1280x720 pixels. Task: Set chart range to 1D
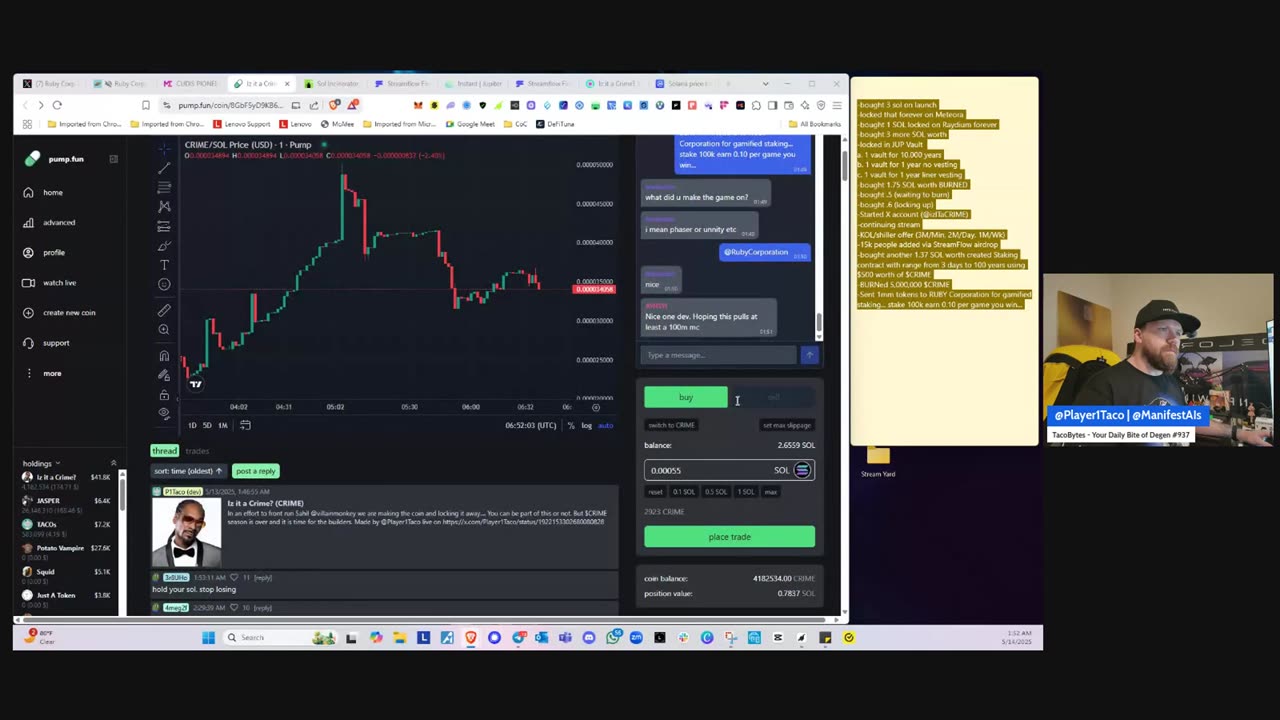pyautogui.click(x=192, y=425)
